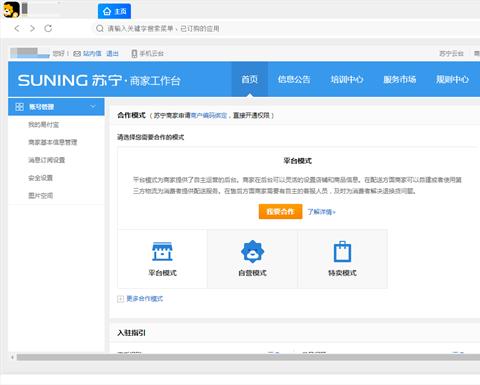Click the page refresh icon
This screenshot has width=480, height=385.
click(48, 28)
